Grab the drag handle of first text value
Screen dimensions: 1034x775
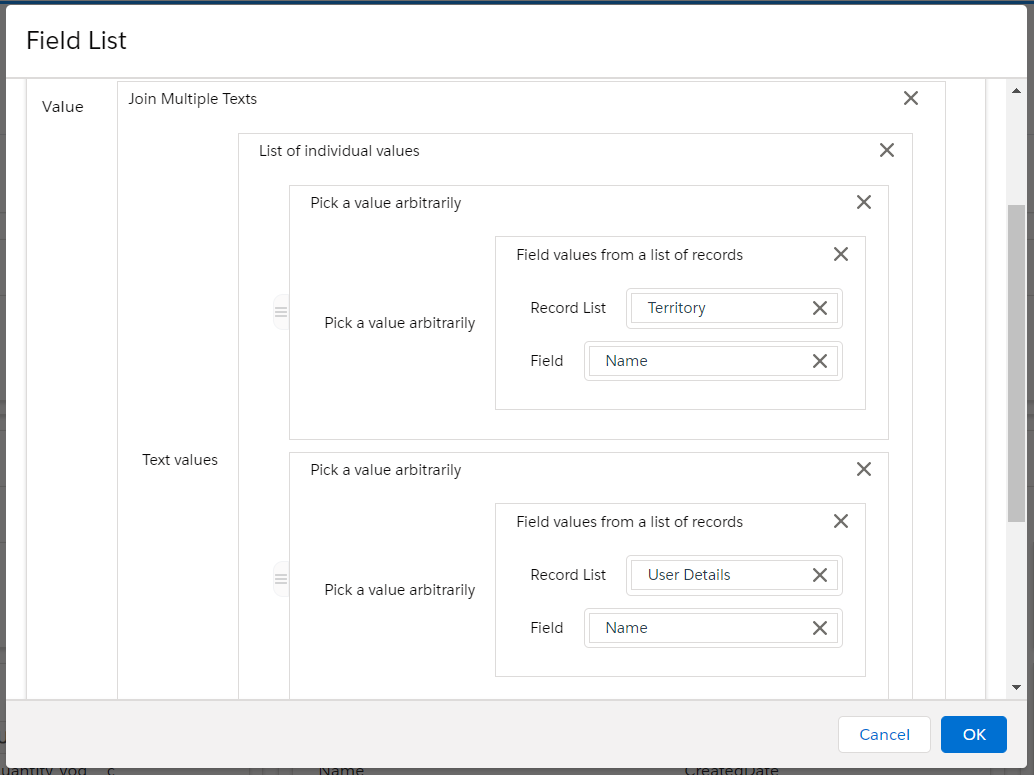click(x=281, y=312)
